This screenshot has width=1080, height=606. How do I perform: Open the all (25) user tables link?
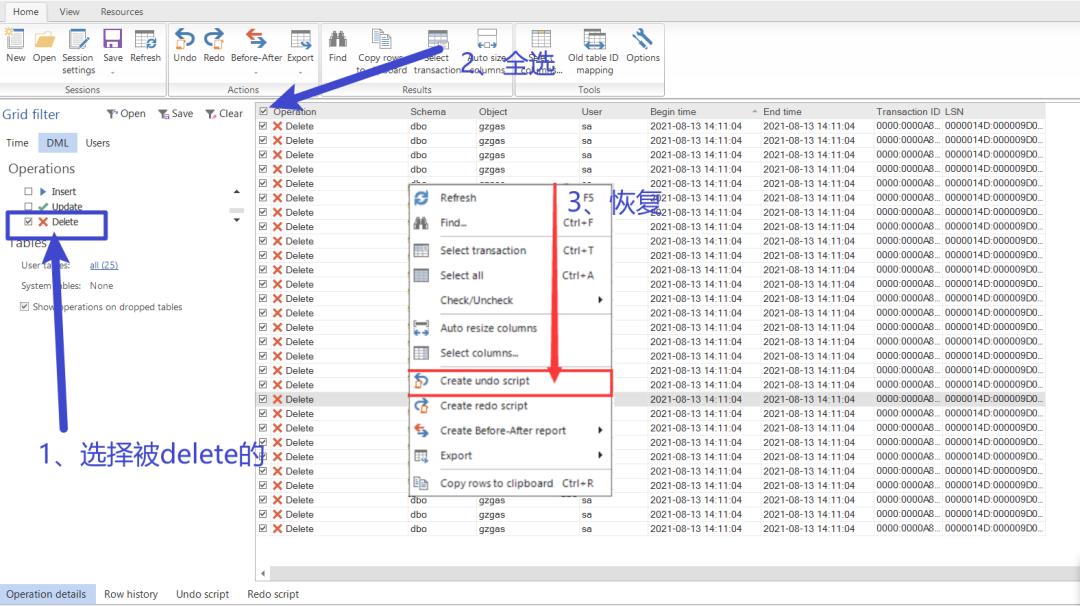point(104,265)
